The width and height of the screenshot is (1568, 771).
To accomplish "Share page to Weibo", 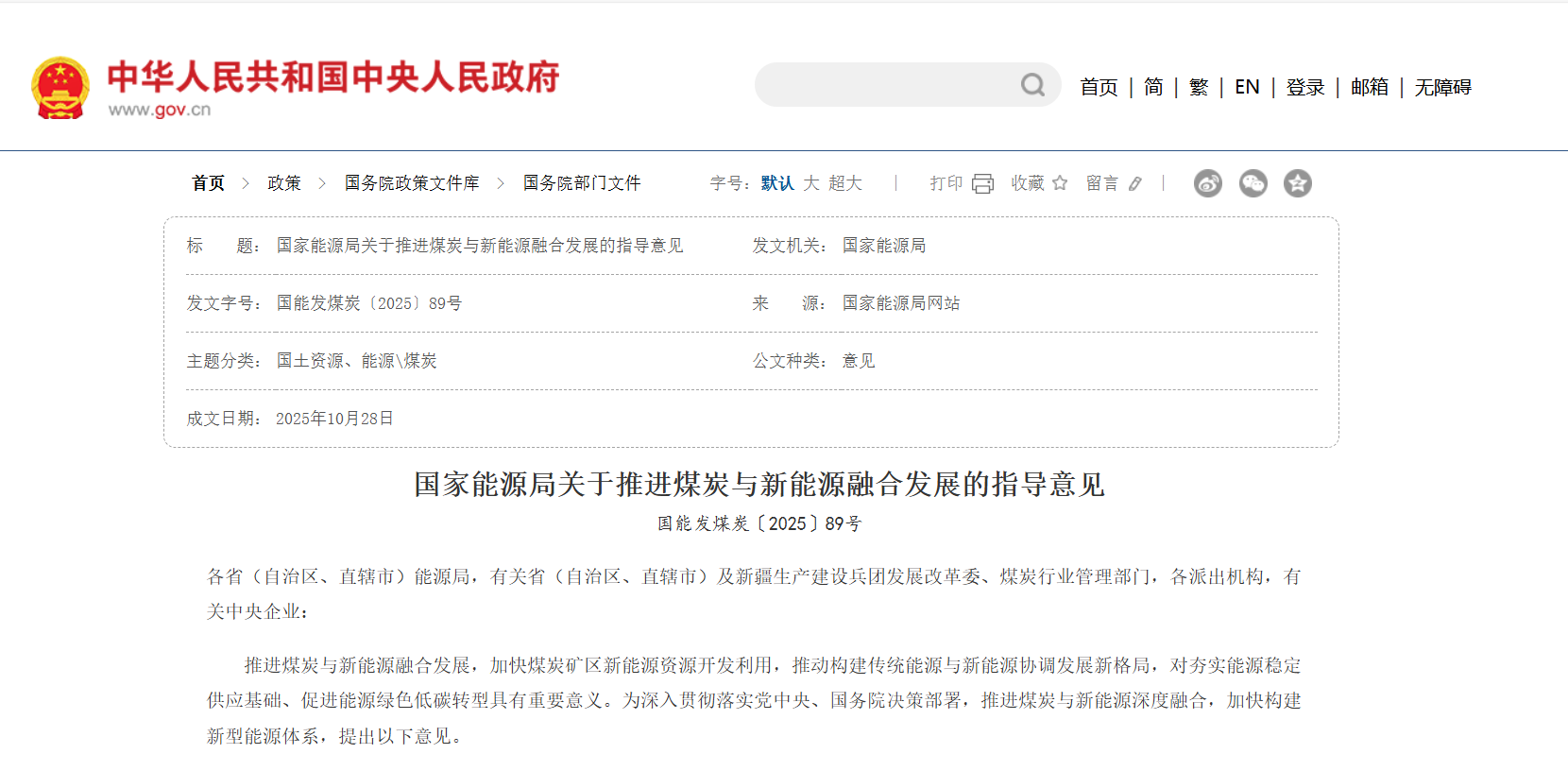I will tap(1207, 183).
